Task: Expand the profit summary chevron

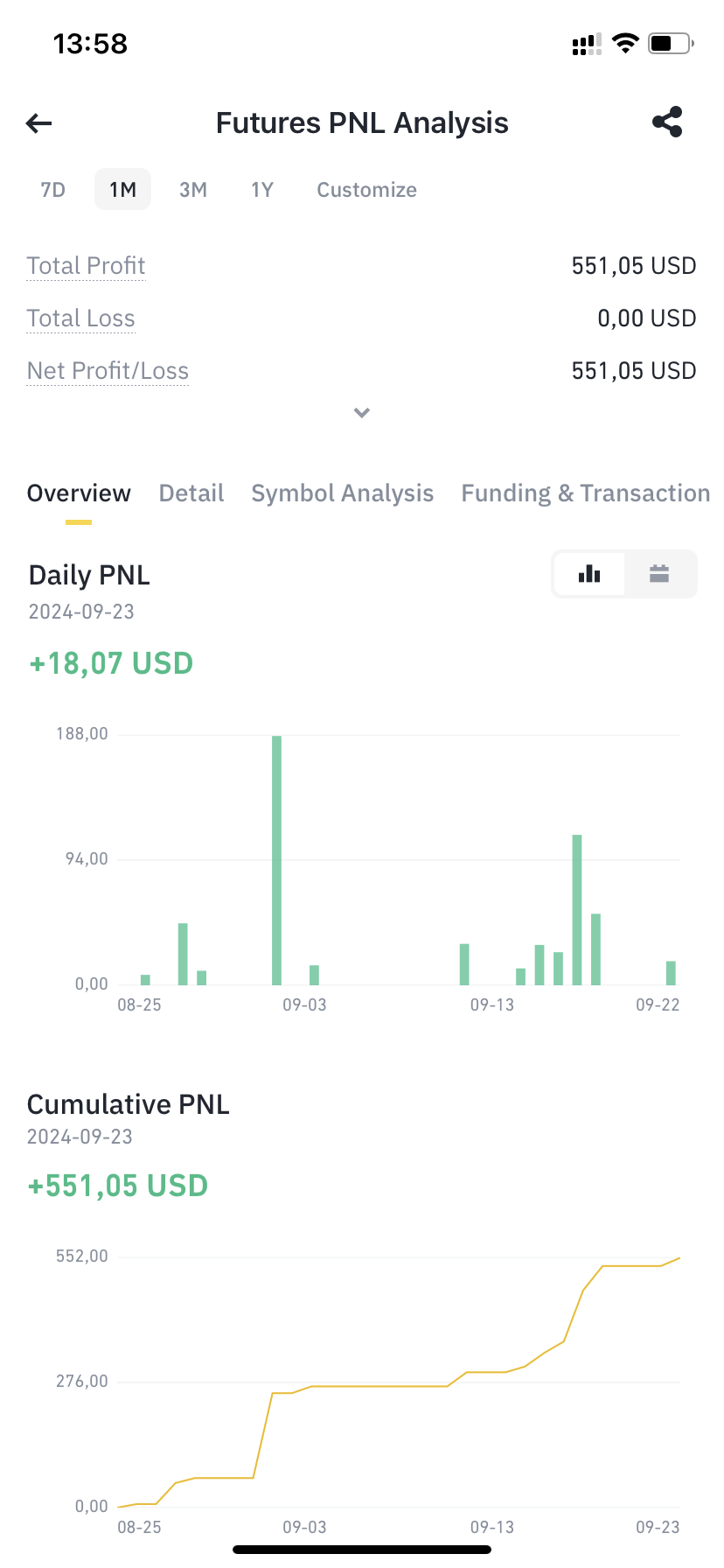Action: pyautogui.click(x=362, y=412)
